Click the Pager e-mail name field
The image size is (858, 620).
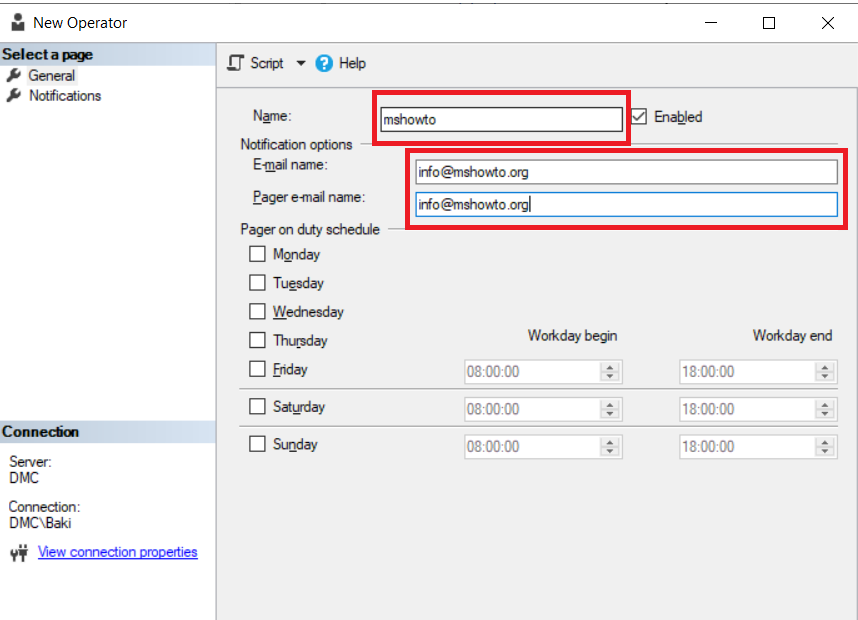(x=626, y=204)
